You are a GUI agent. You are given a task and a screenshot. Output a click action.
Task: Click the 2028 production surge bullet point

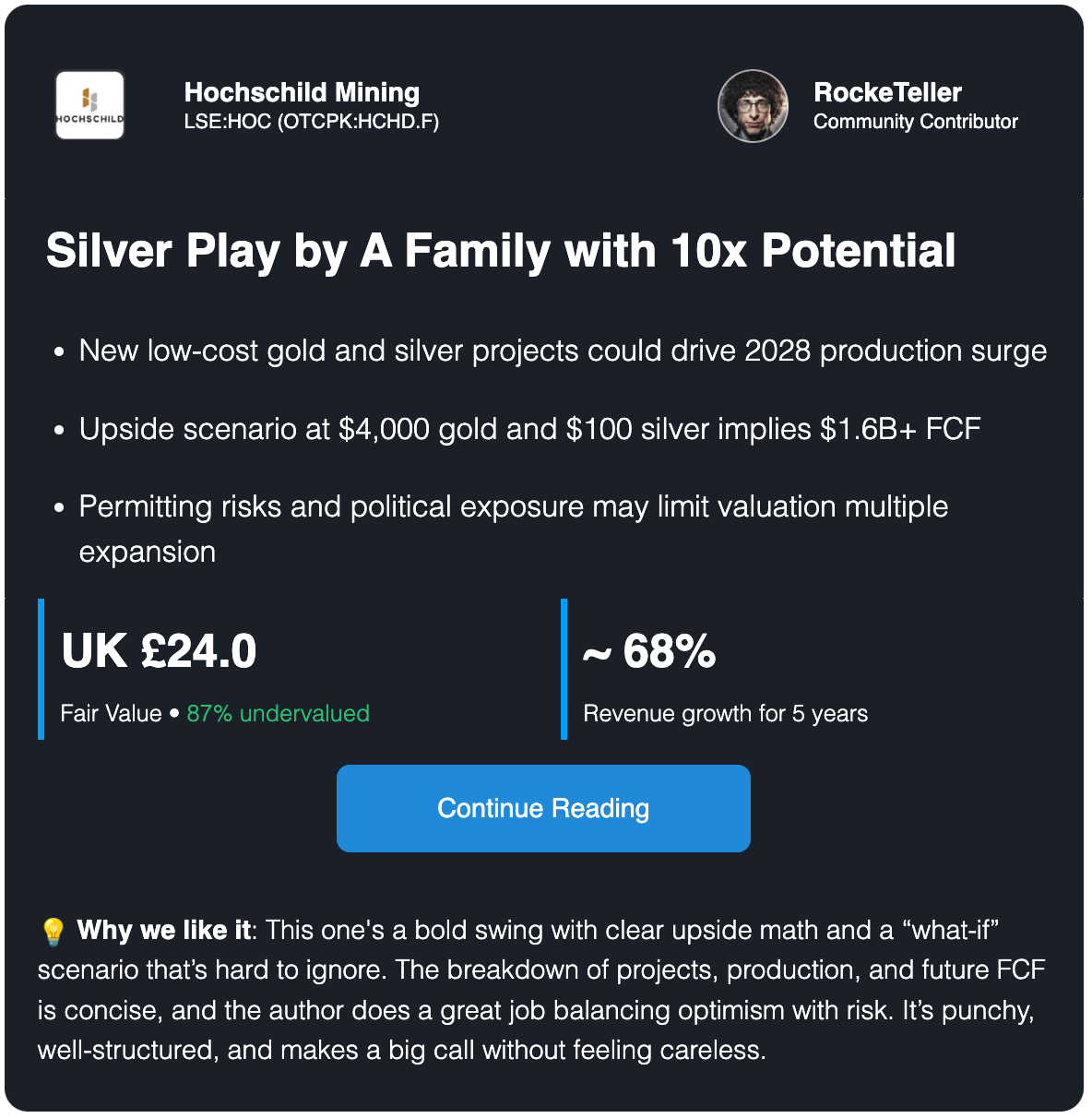[563, 351]
